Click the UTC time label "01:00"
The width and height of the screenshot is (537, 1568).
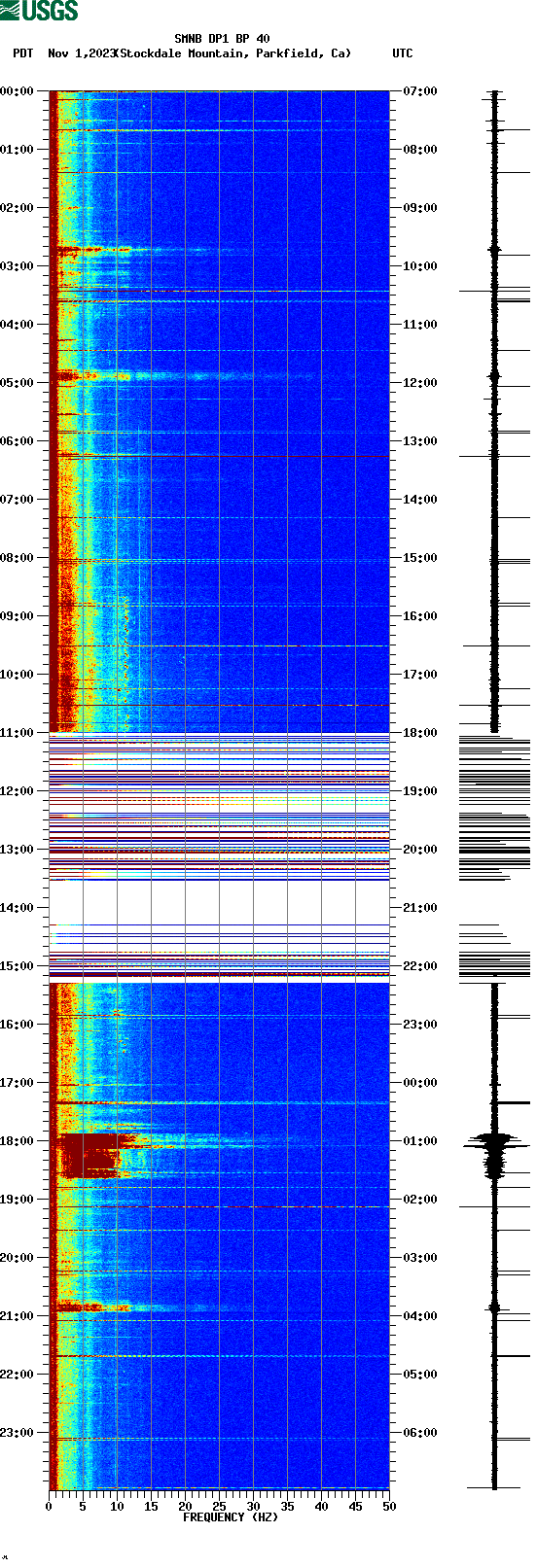pyautogui.click(x=420, y=1141)
